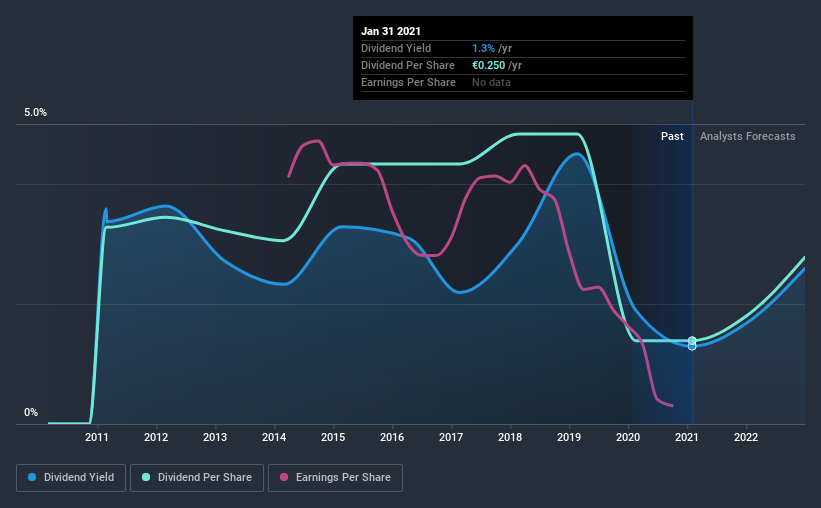This screenshot has height=508, width=821.
Task: Toggle the Dividend Yield legend button
Action: click(x=71, y=478)
